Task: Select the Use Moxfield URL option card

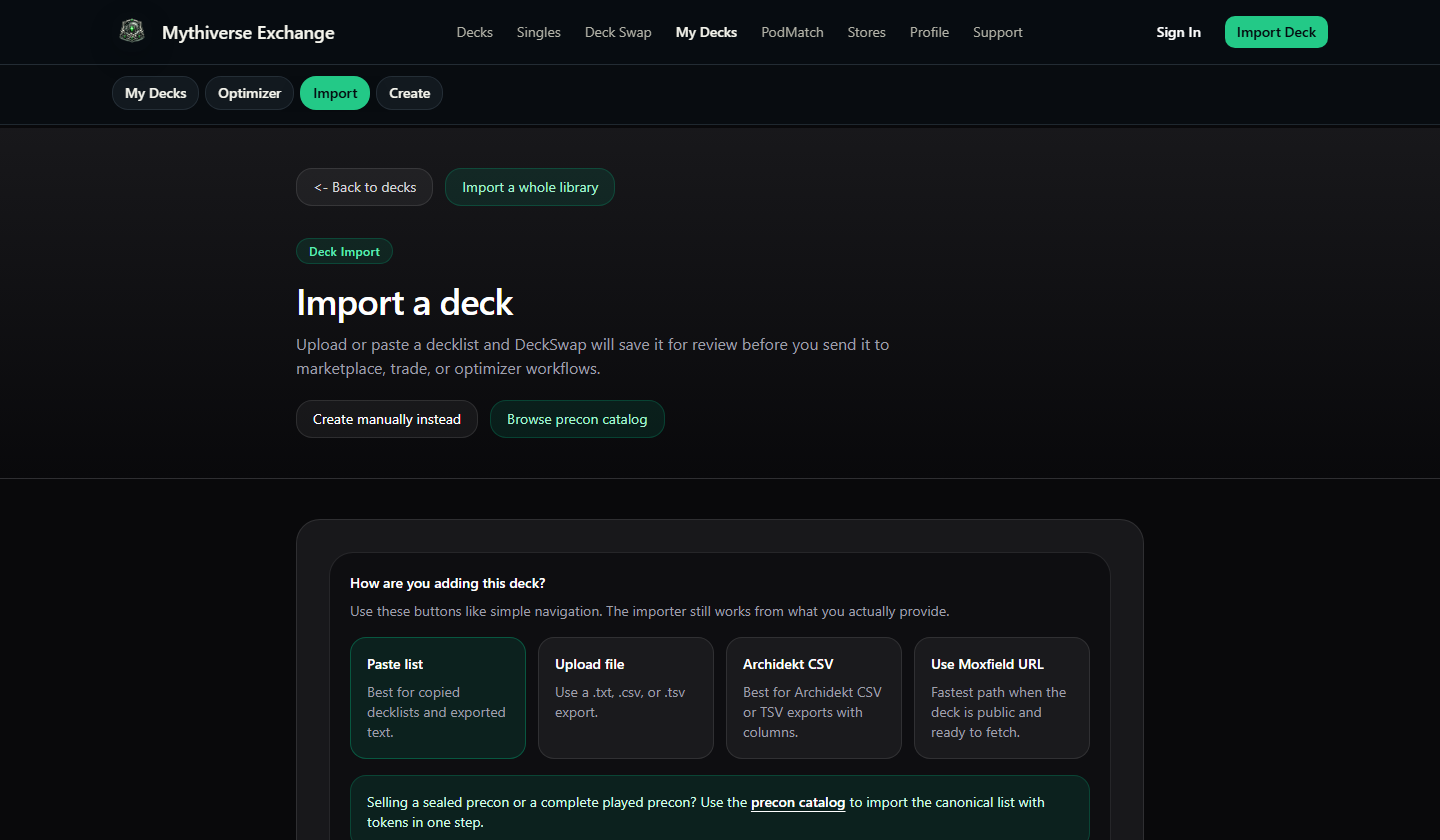Action: point(1002,698)
